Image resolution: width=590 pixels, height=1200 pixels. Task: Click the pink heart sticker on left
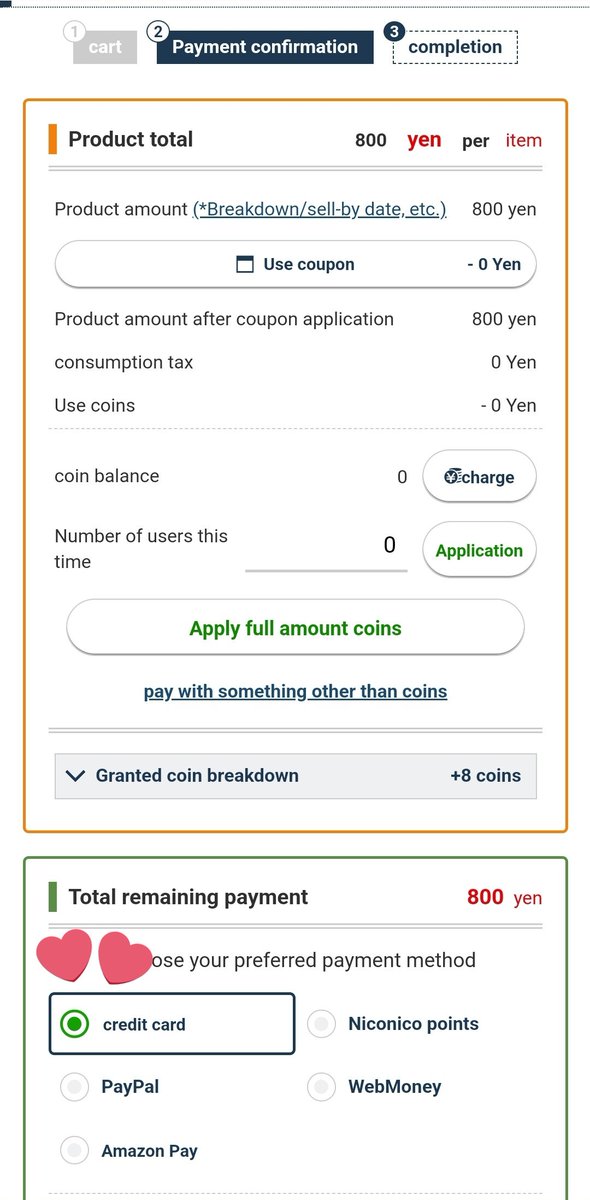click(x=64, y=956)
